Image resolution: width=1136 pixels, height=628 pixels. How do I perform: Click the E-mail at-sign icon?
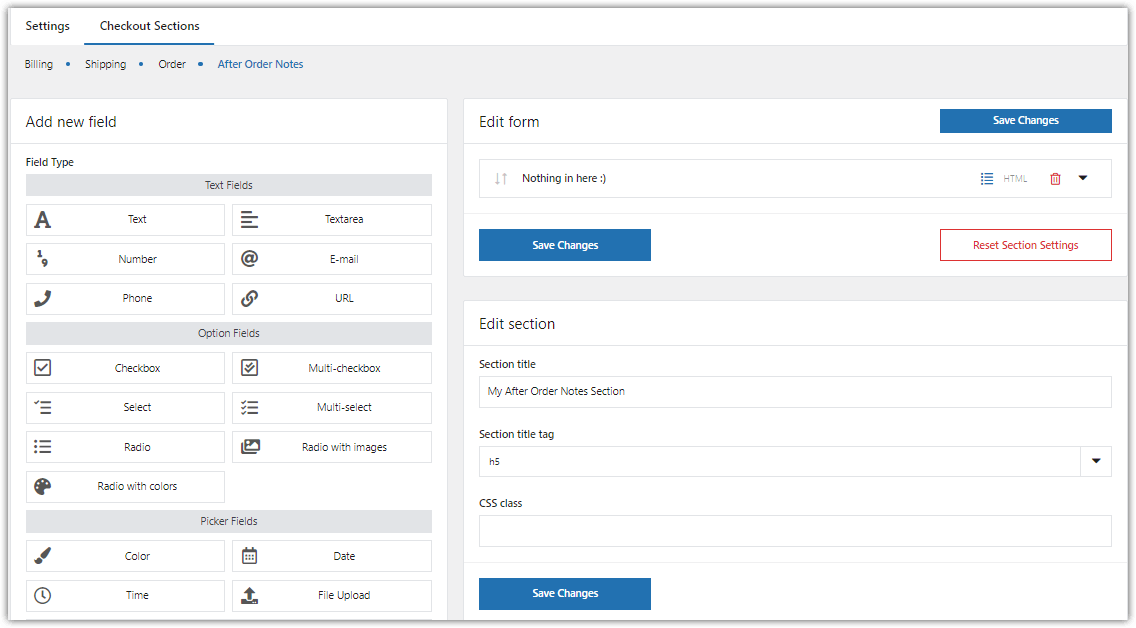click(249, 259)
